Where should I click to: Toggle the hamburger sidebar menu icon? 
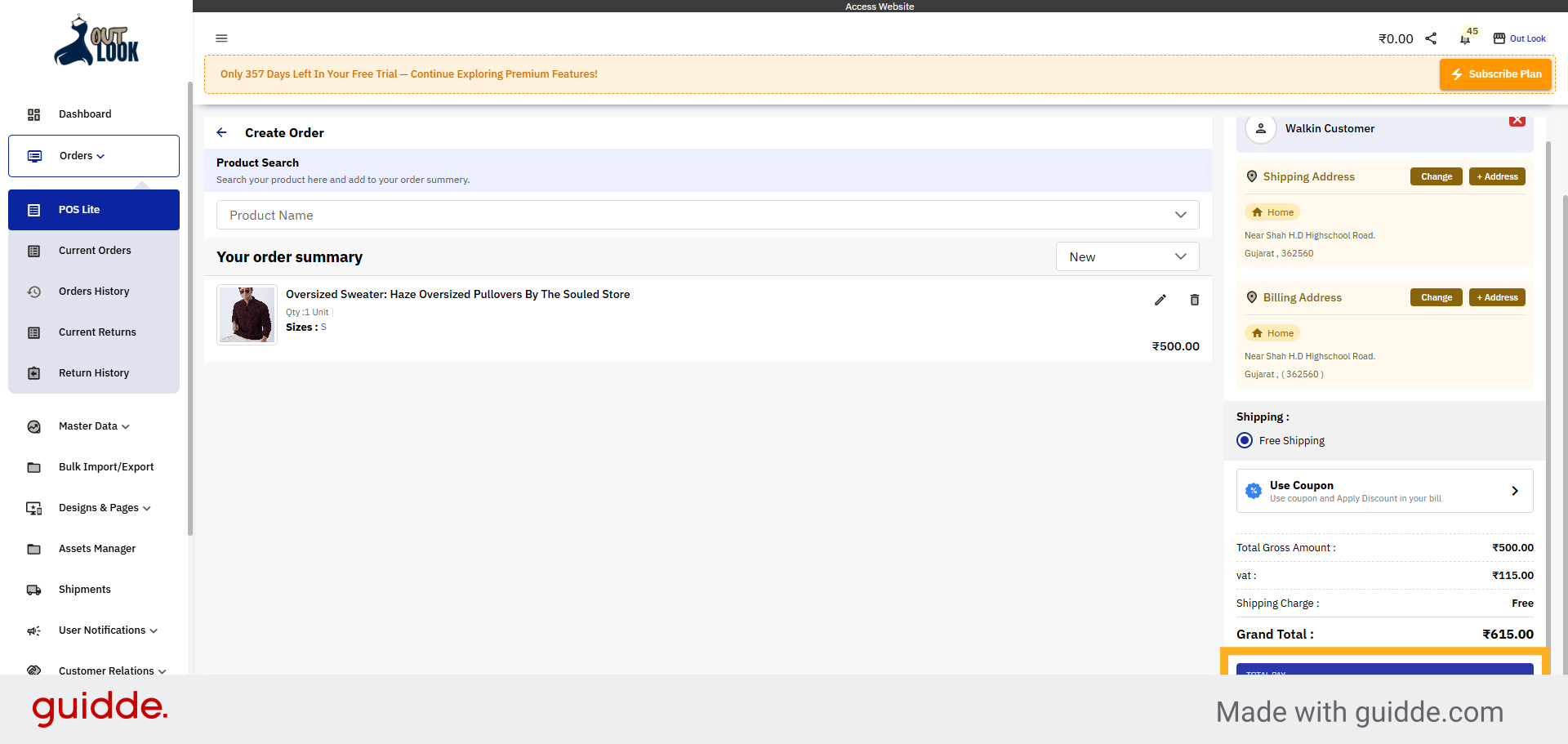[x=221, y=38]
